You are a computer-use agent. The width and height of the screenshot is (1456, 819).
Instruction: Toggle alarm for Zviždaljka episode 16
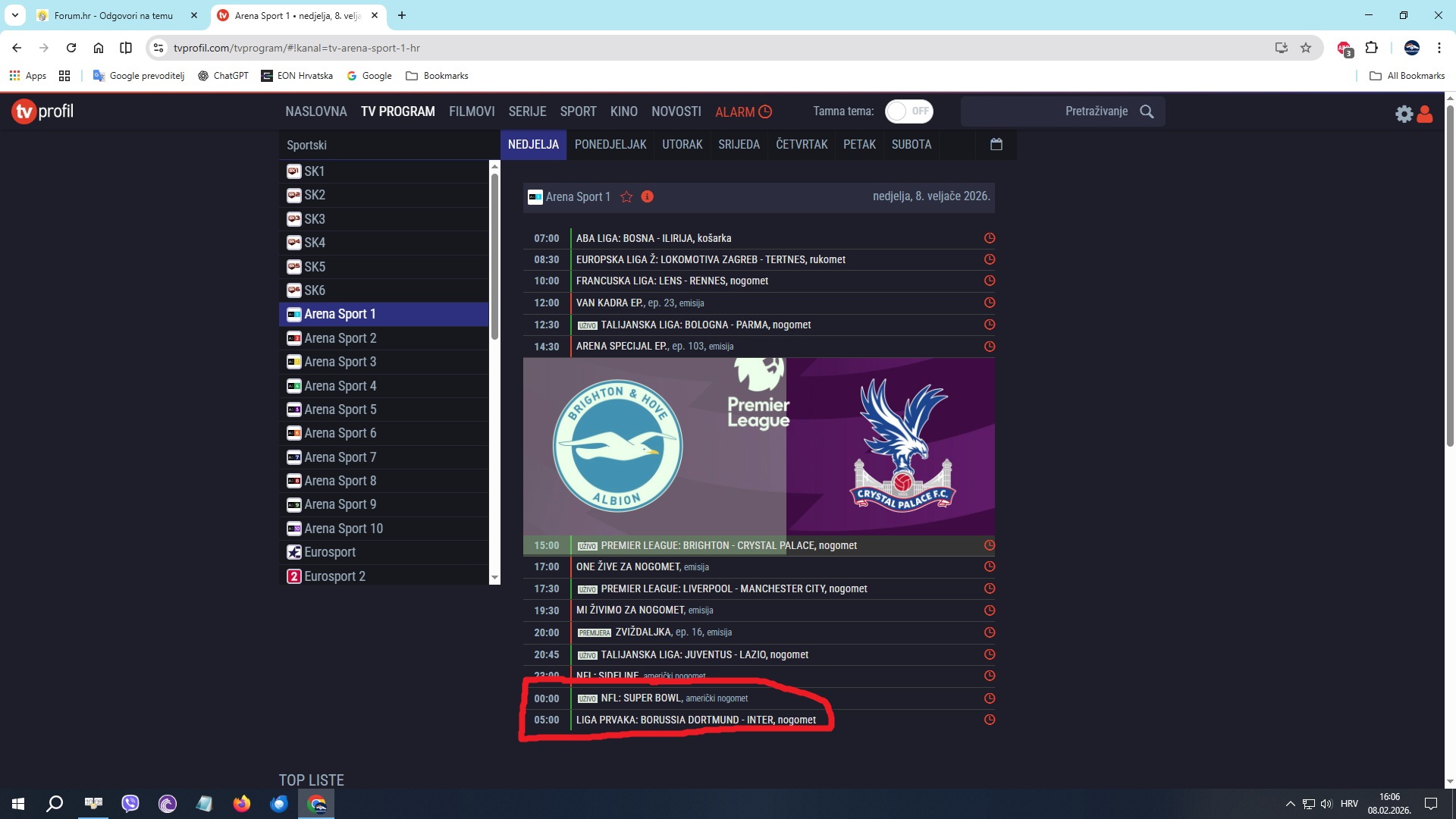tap(989, 632)
